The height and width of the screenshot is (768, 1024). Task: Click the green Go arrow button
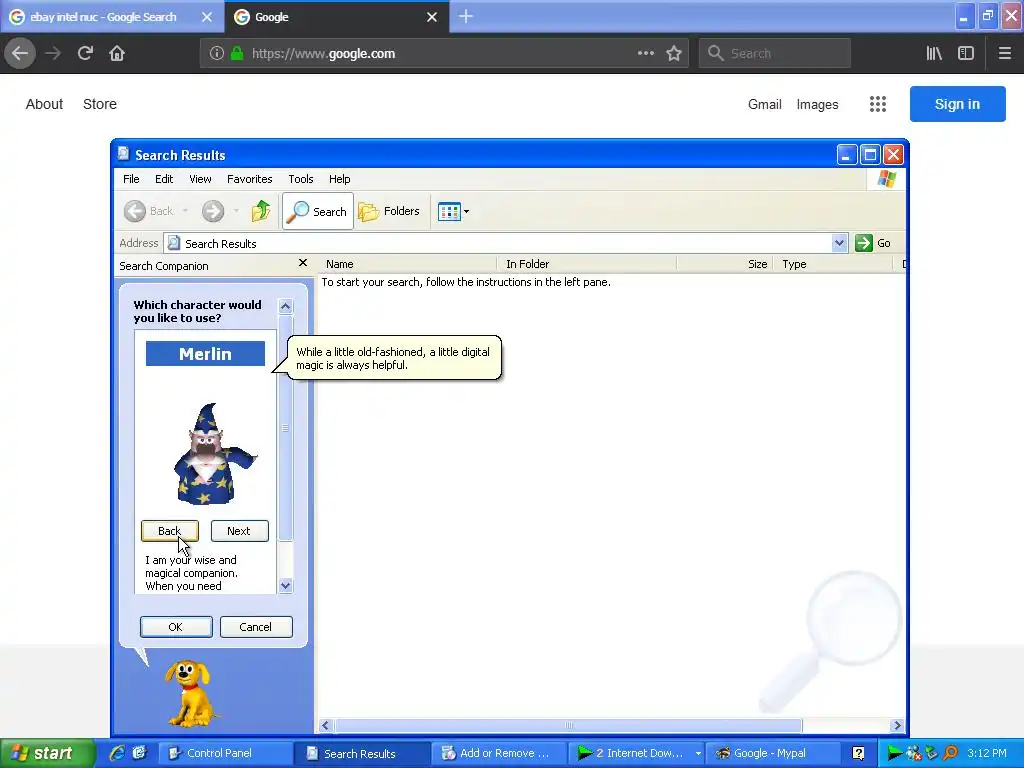pyautogui.click(x=863, y=243)
